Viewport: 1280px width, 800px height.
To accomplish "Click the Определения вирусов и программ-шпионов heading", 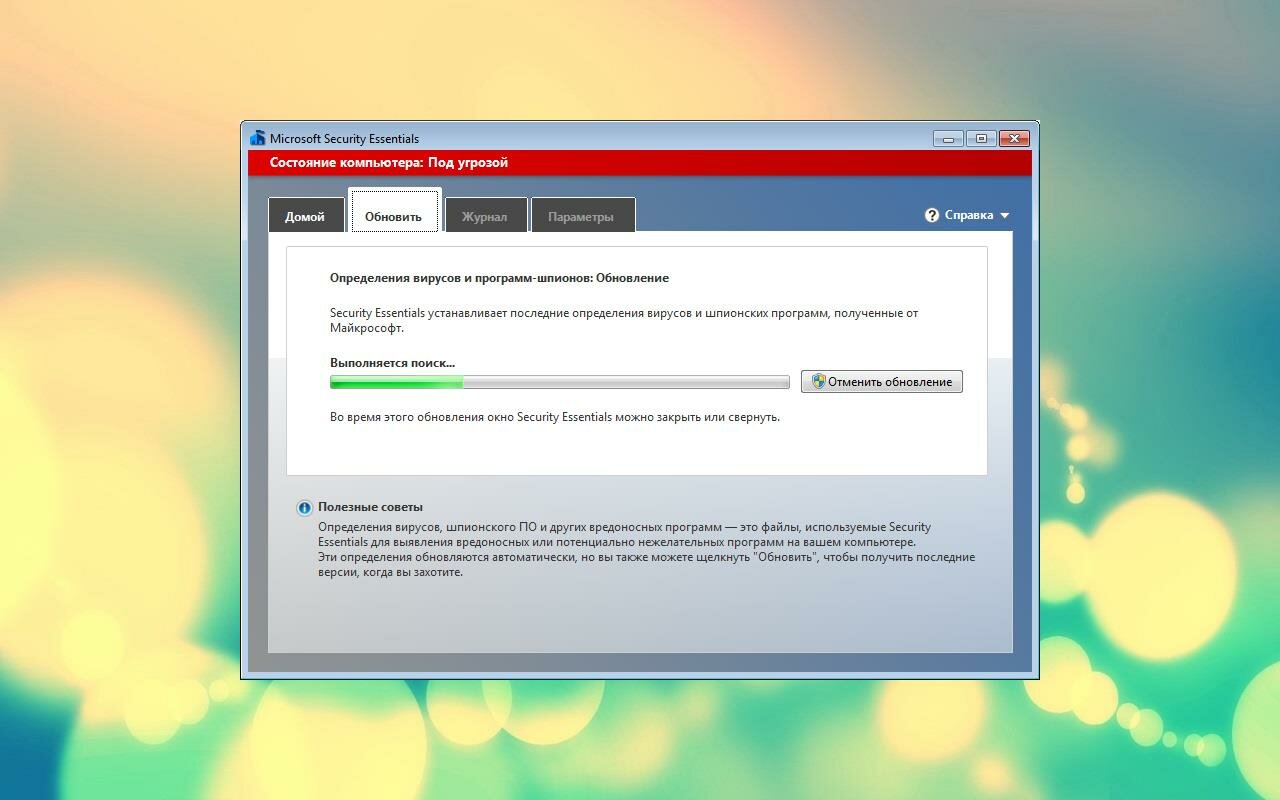I will (499, 278).
